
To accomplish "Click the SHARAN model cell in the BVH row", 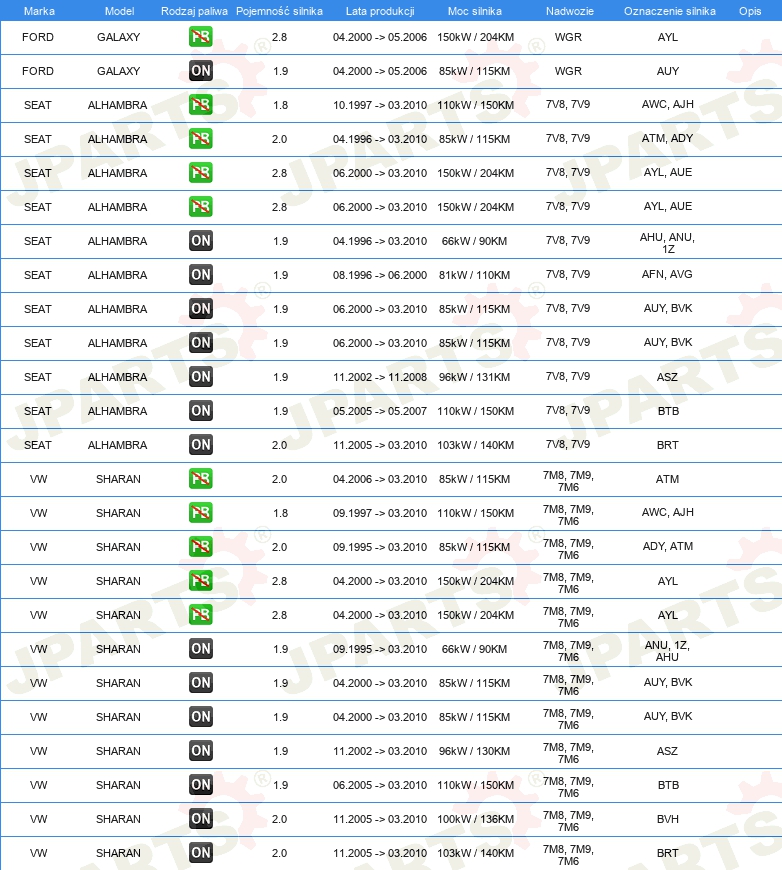I will [118, 818].
